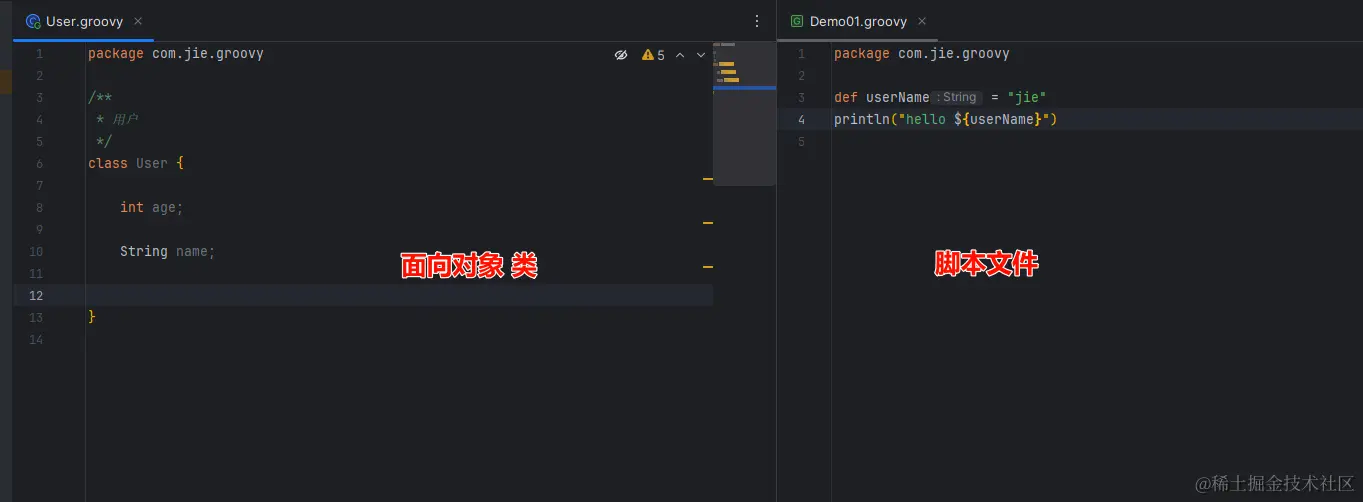This screenshot has height=502, width=1363.
Task: Click package line in User.groovy
Action: coord(176,53)
